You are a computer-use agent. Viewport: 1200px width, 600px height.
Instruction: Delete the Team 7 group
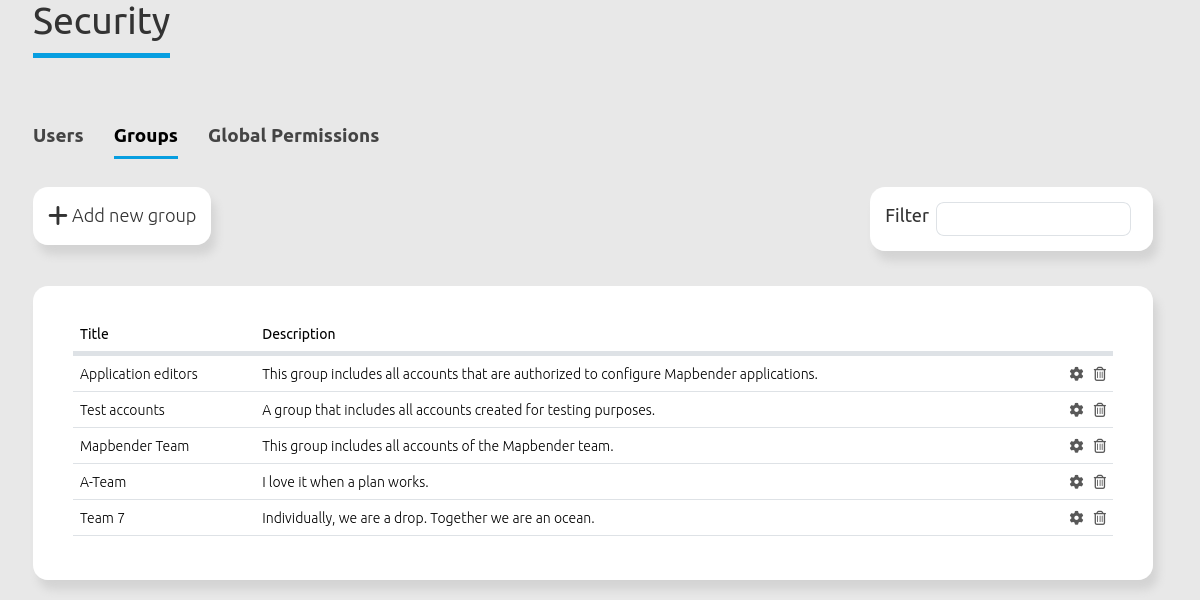[1100, 518]
